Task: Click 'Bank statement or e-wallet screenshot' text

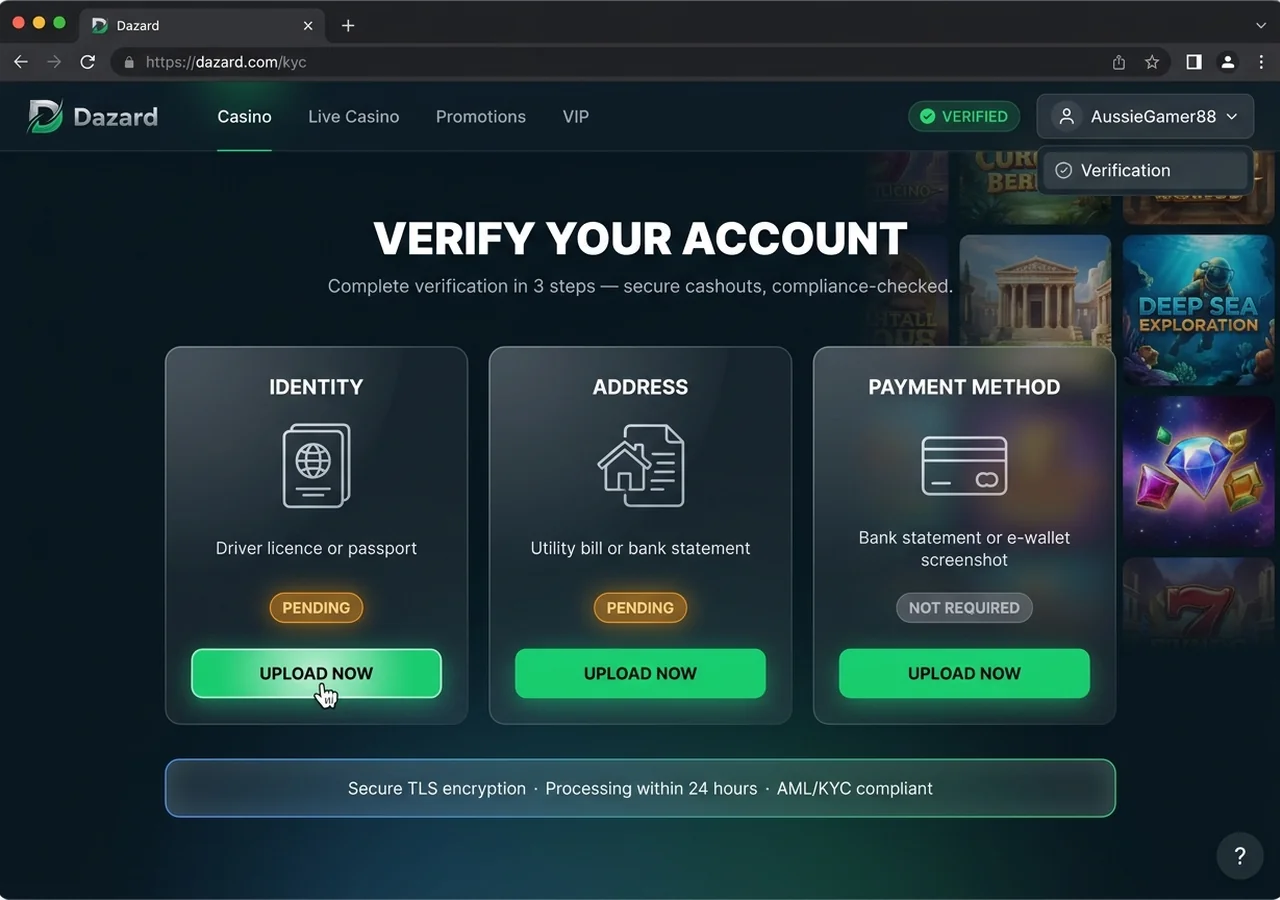Action: 964,549
